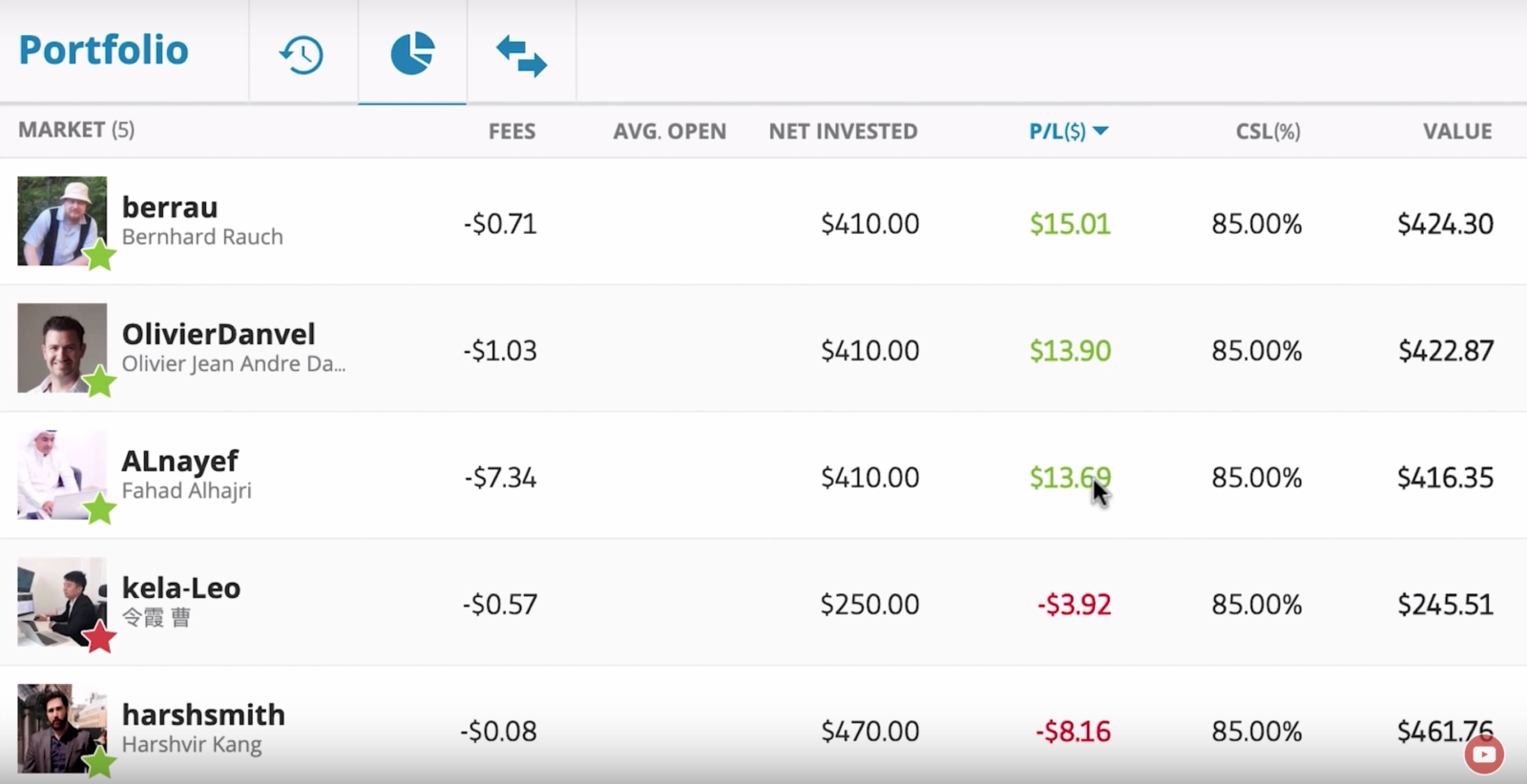Open kela-Leo's profile photo

[62, 601]
